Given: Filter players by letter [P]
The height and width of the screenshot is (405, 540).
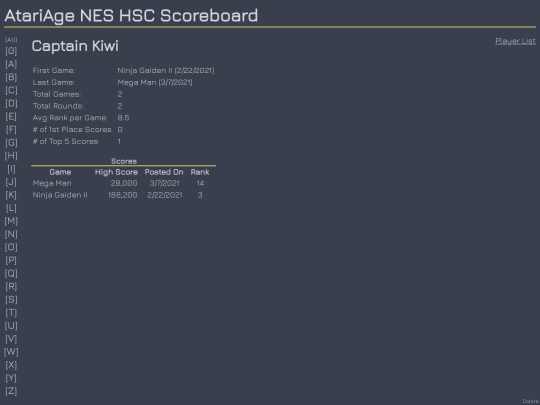Looking at the screenshot, I should point(11,260).
